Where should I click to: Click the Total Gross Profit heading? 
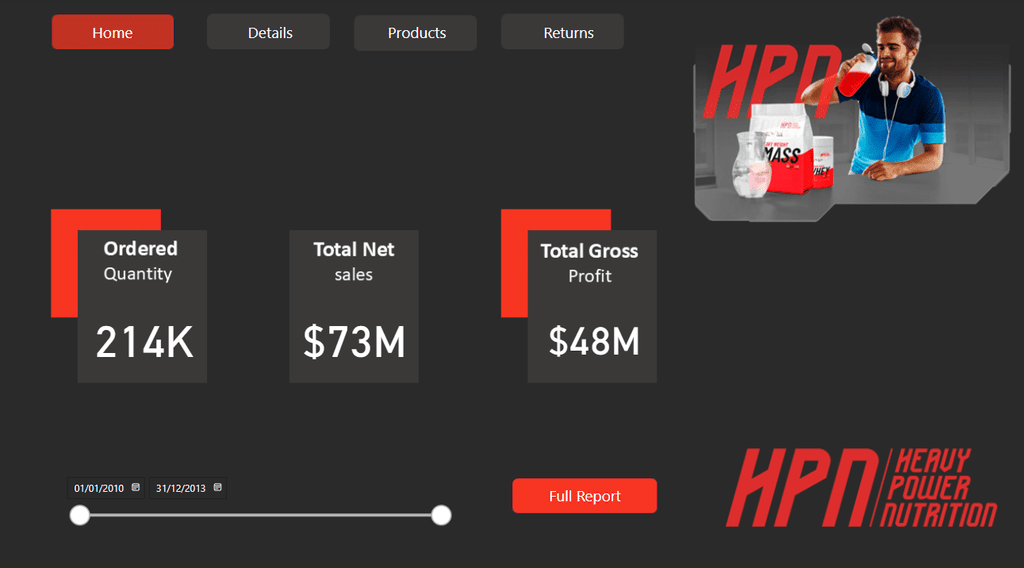(589, 263)
